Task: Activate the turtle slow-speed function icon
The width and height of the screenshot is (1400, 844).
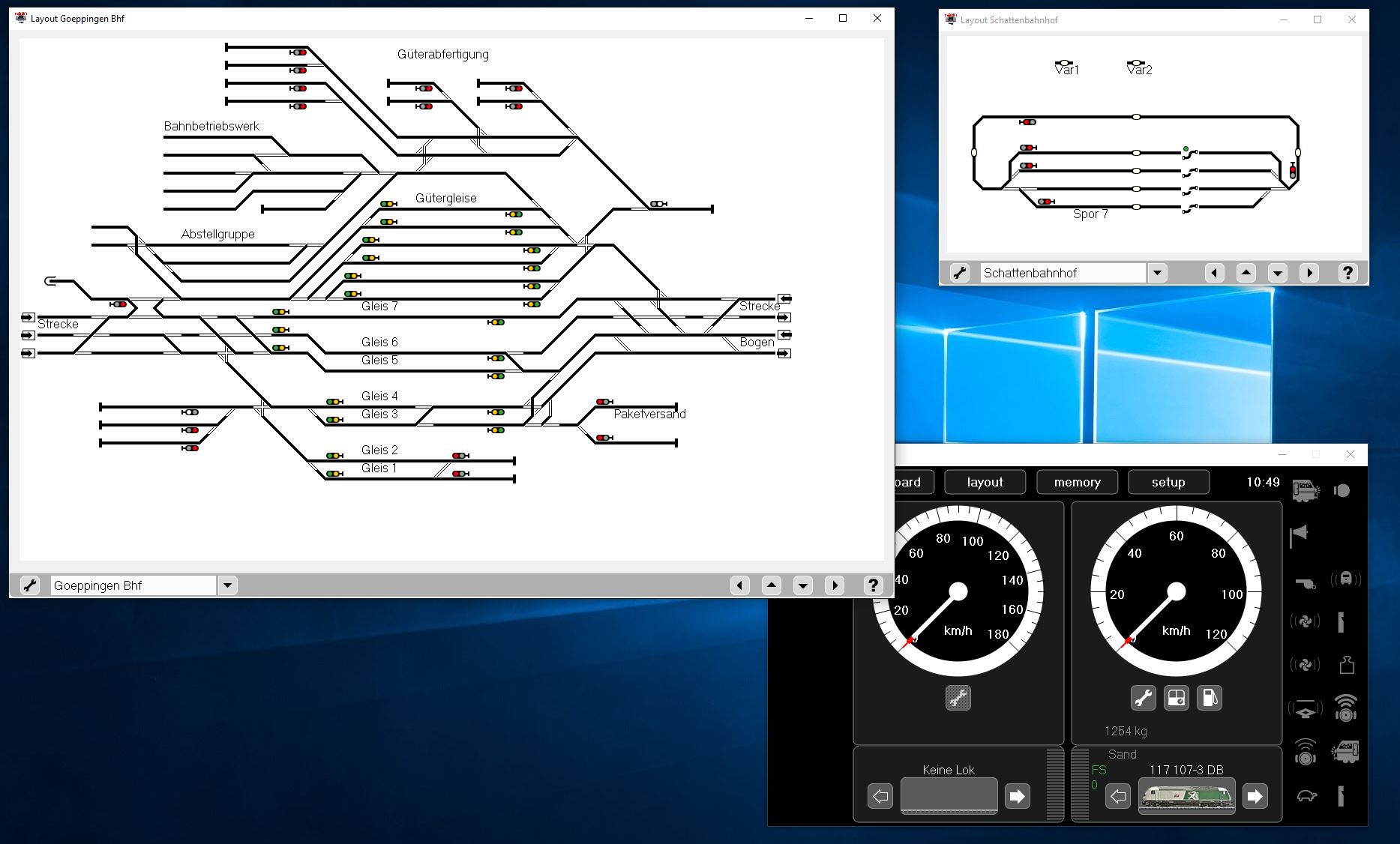Action: [1306, 796]
